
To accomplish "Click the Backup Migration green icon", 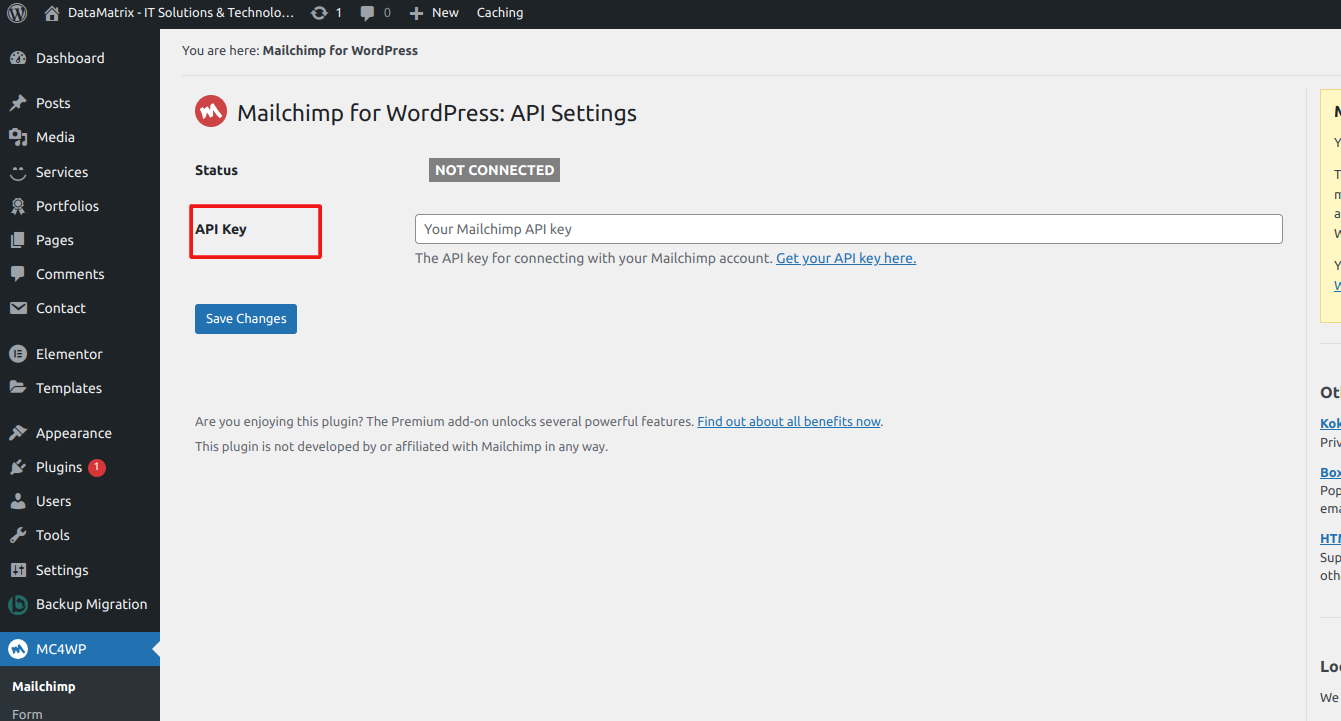I will 18,604.
